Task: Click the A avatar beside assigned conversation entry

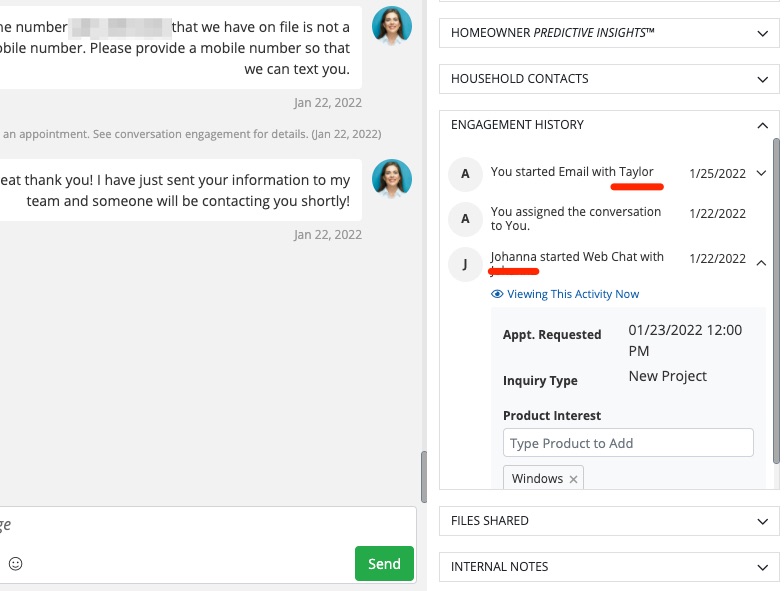Action: point(464,219)
